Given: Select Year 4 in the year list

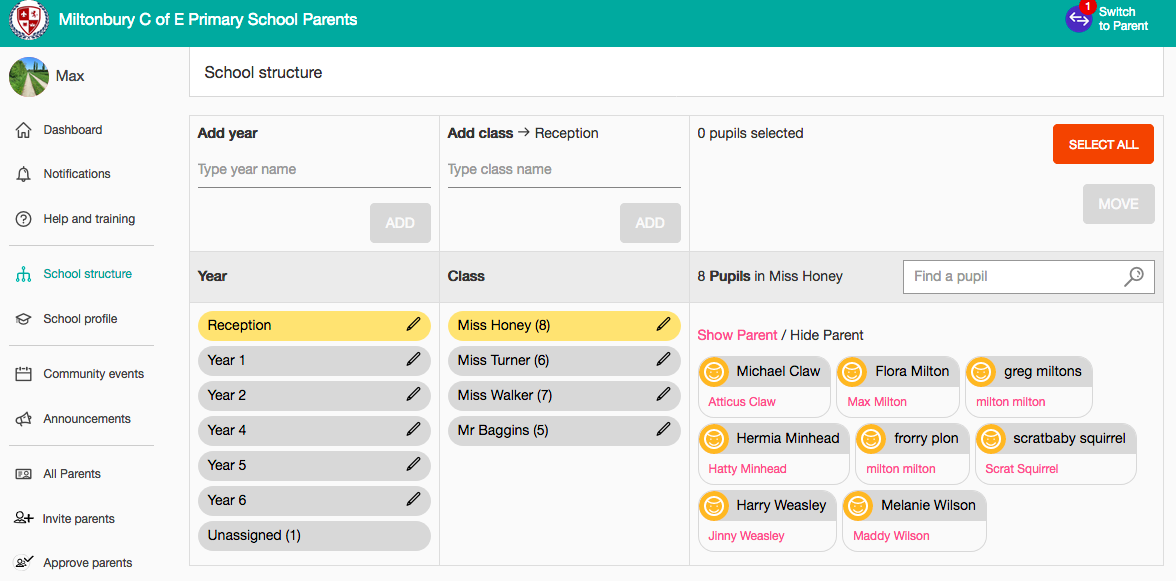Looking at the screenshot, I should (x=314, y=430).
